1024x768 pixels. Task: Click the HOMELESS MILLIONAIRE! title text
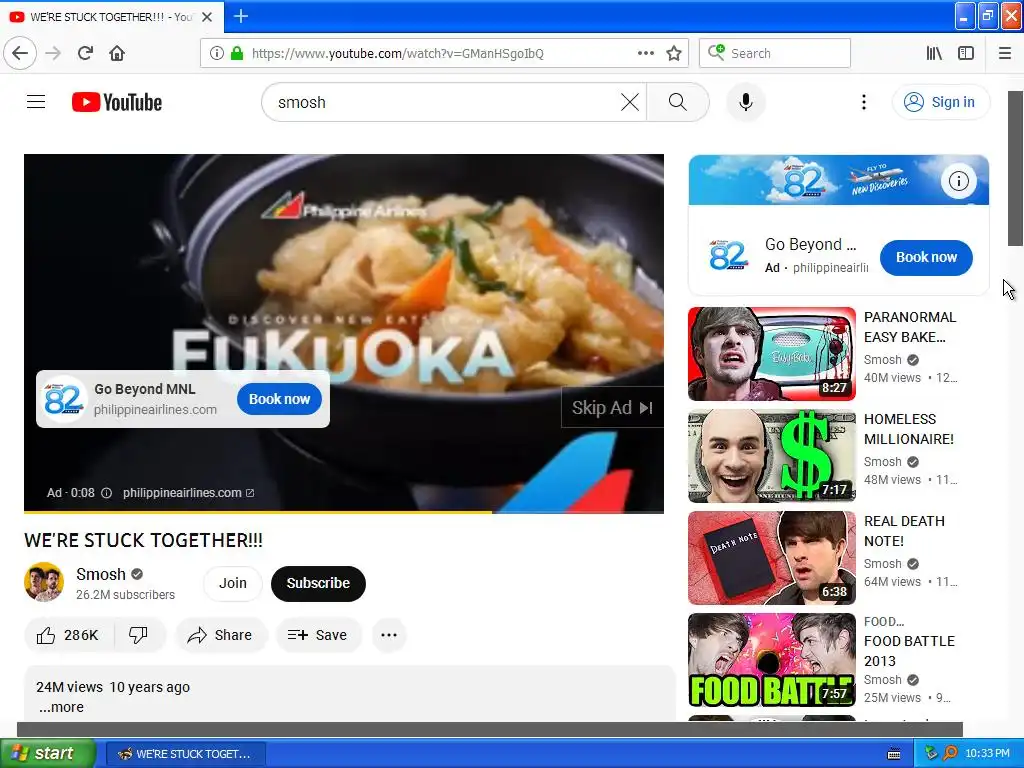(908, 429)
